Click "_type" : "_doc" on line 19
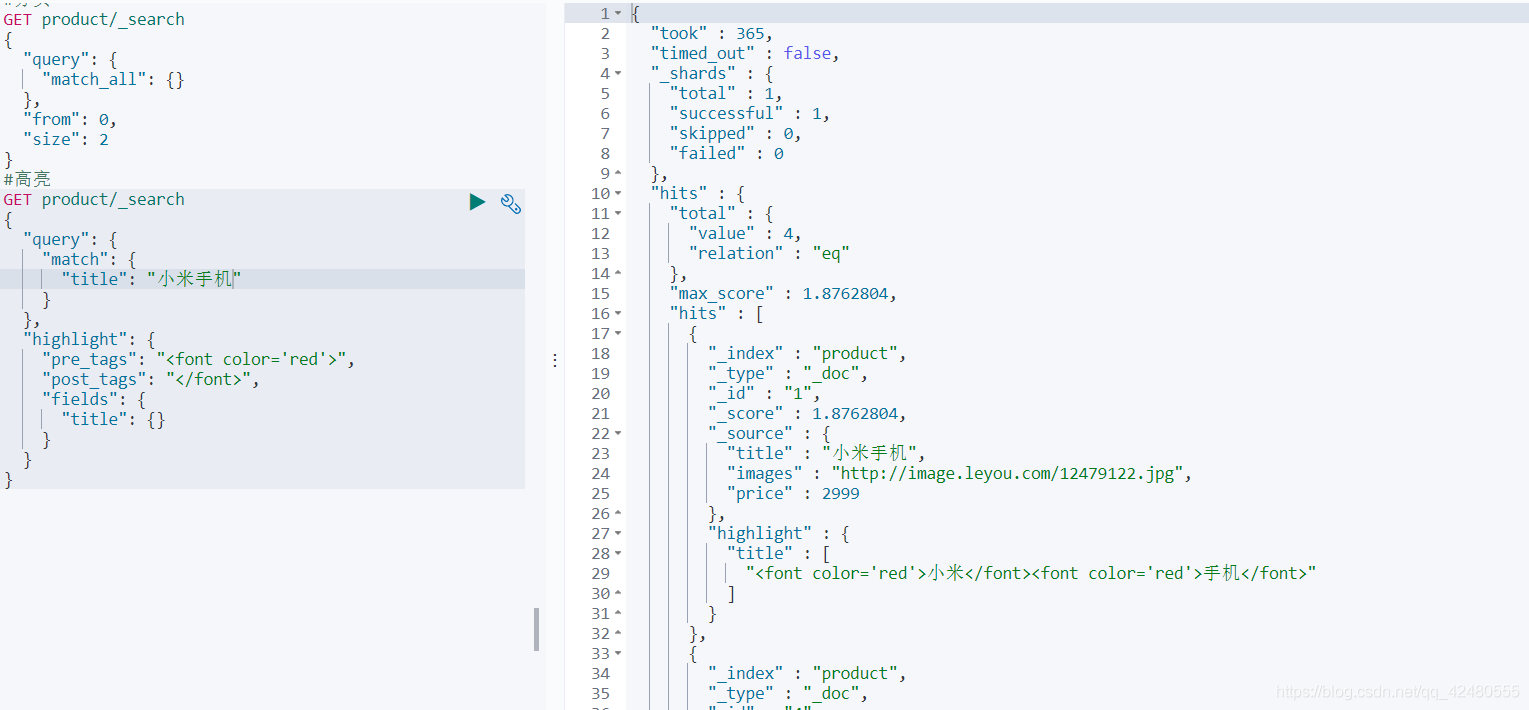 pyautogui.click(x=788, y=373)
